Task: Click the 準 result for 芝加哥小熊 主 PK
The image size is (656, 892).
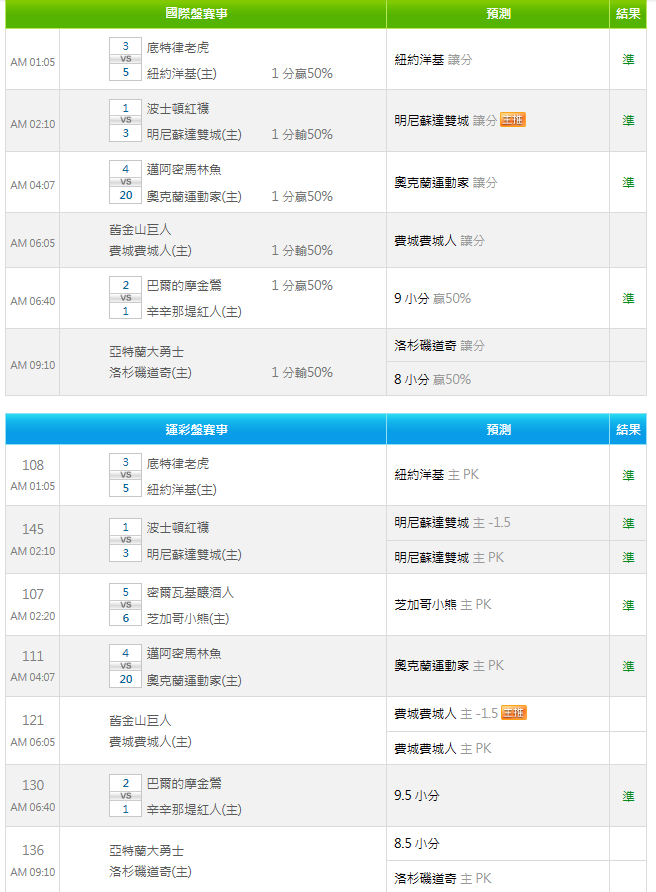Action: tap(628, 605)
